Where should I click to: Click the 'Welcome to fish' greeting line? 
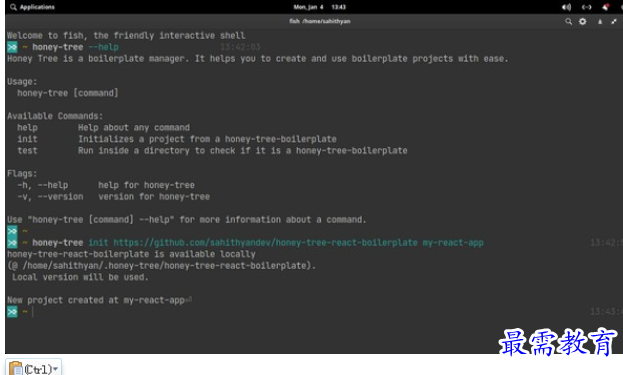126,36
